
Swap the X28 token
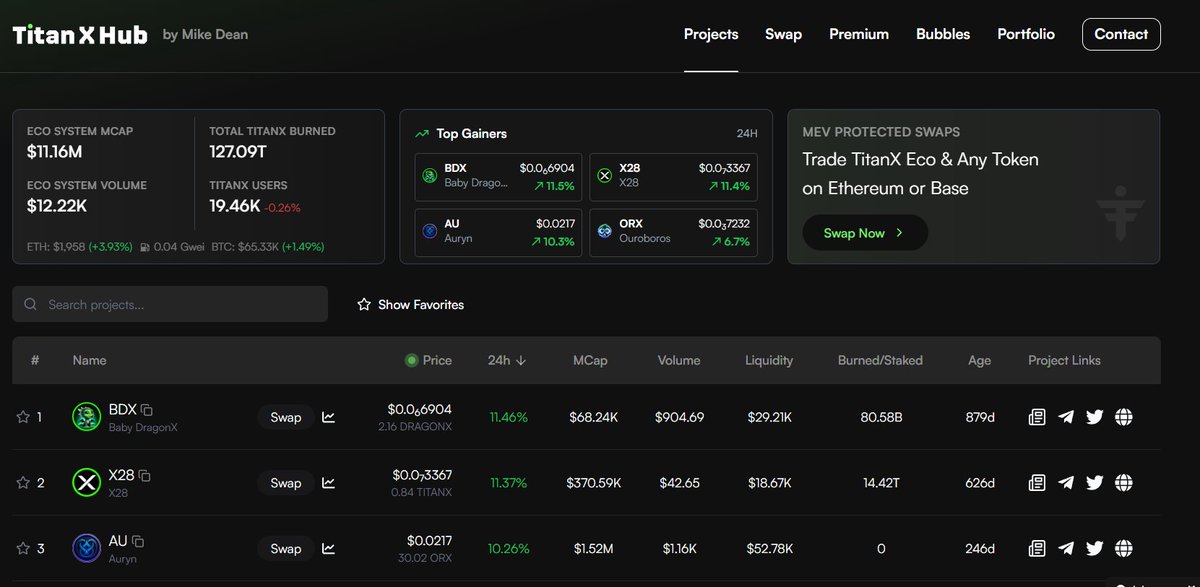[286, 483]
